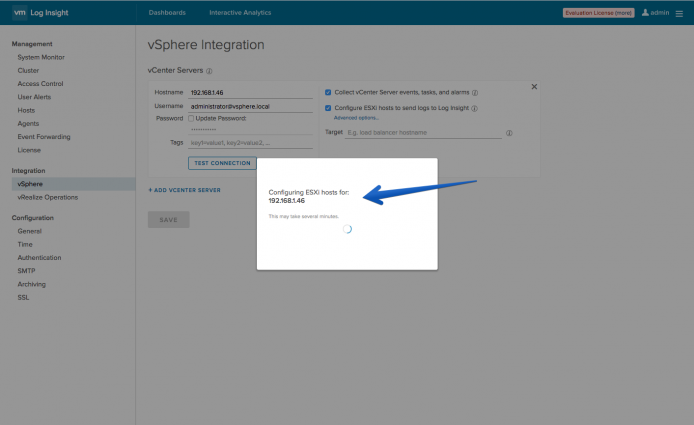Toggle Collect vCenter Server events checkbox
The height and width of the screenshot is (425, 694).
328,93
